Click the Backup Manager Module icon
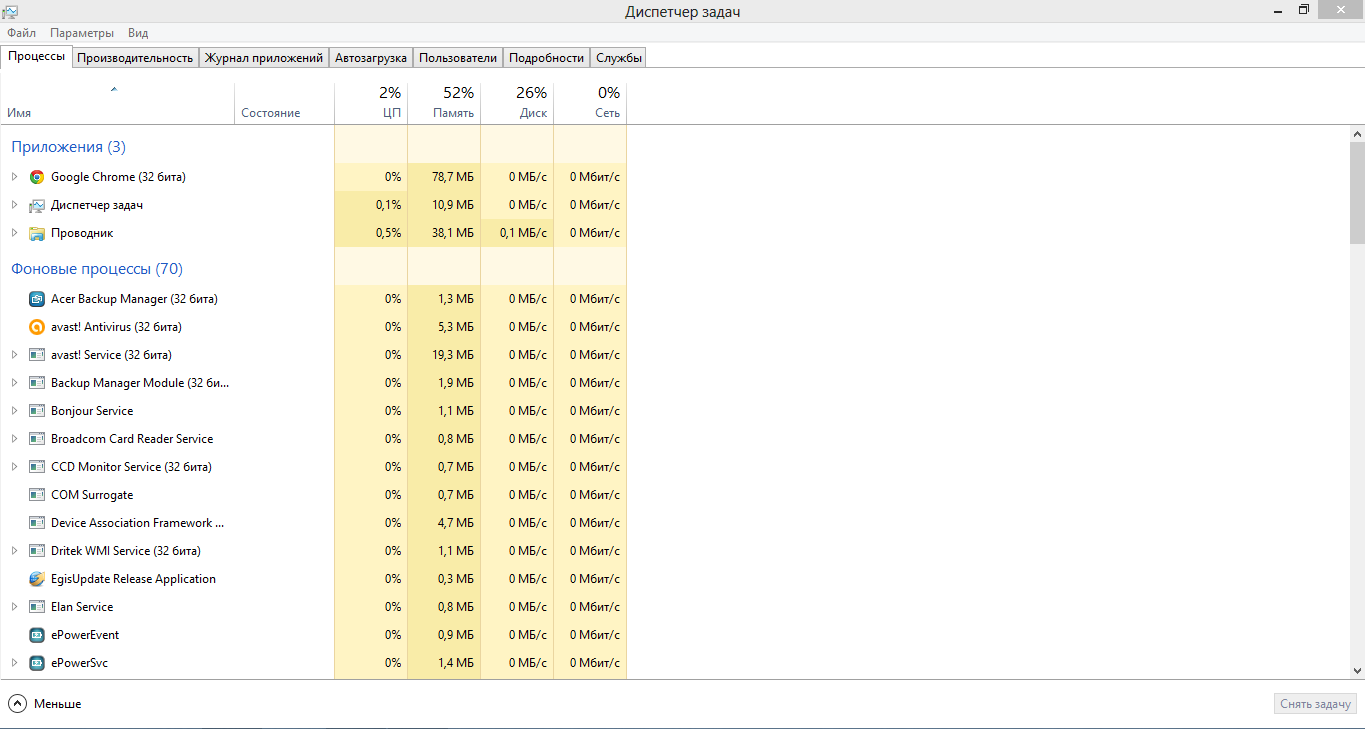1365x729 pixels. click(x=37, y=383)
